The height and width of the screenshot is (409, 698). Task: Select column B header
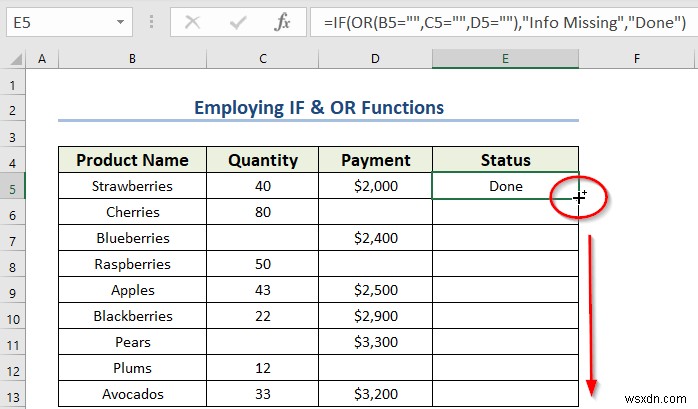pyautogui.click(x=132, y=59)
